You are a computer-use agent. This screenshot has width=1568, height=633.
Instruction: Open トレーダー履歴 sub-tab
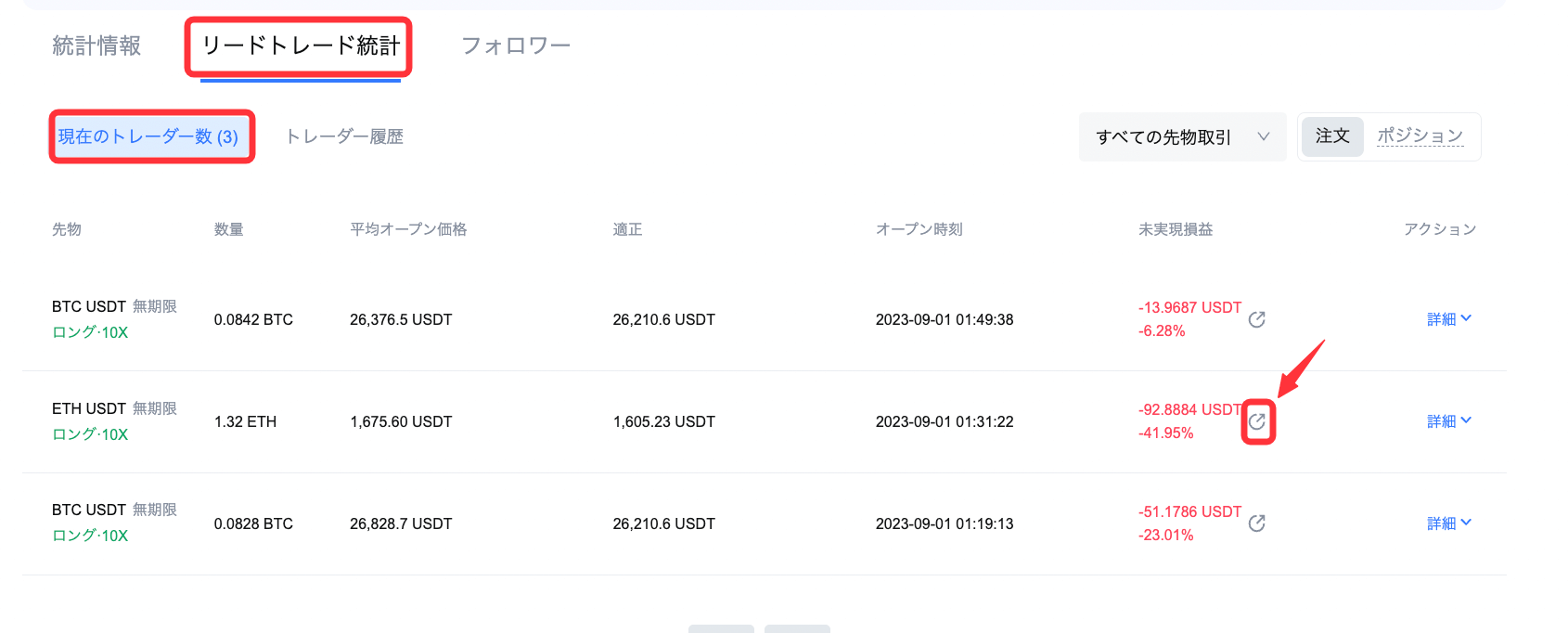coord(344,136)
